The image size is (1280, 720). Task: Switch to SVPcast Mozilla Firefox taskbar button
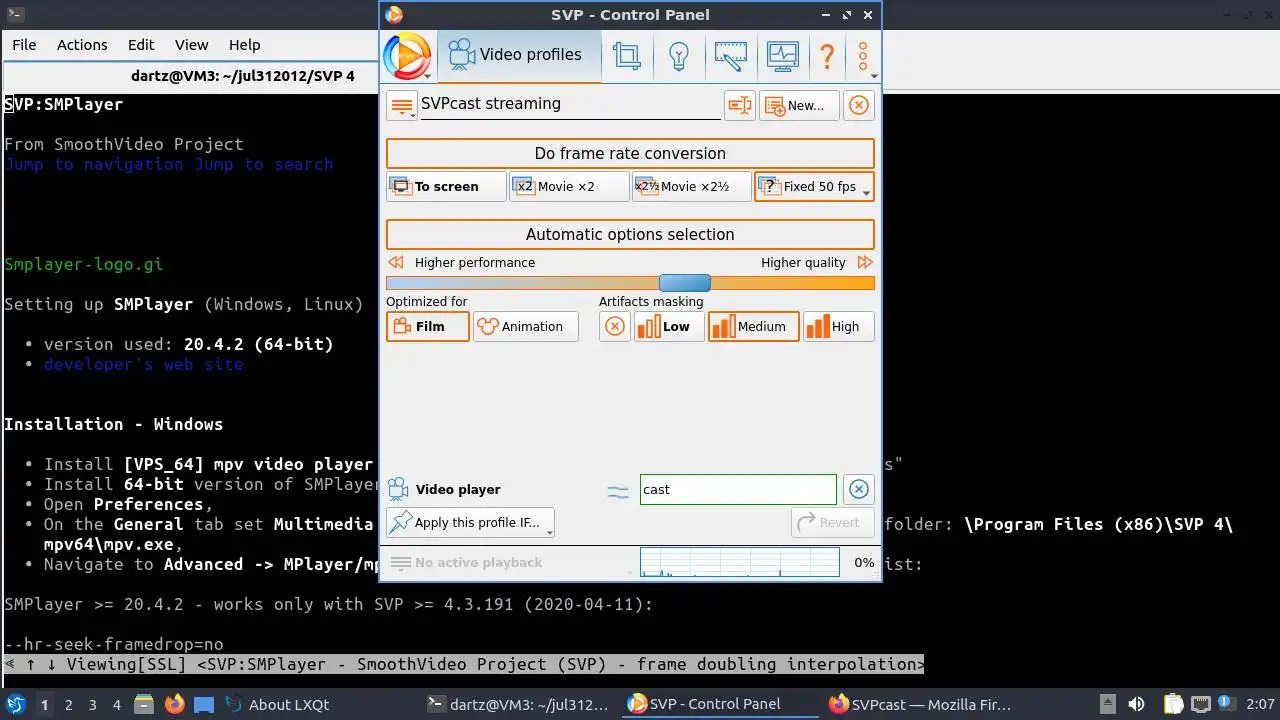921,704
